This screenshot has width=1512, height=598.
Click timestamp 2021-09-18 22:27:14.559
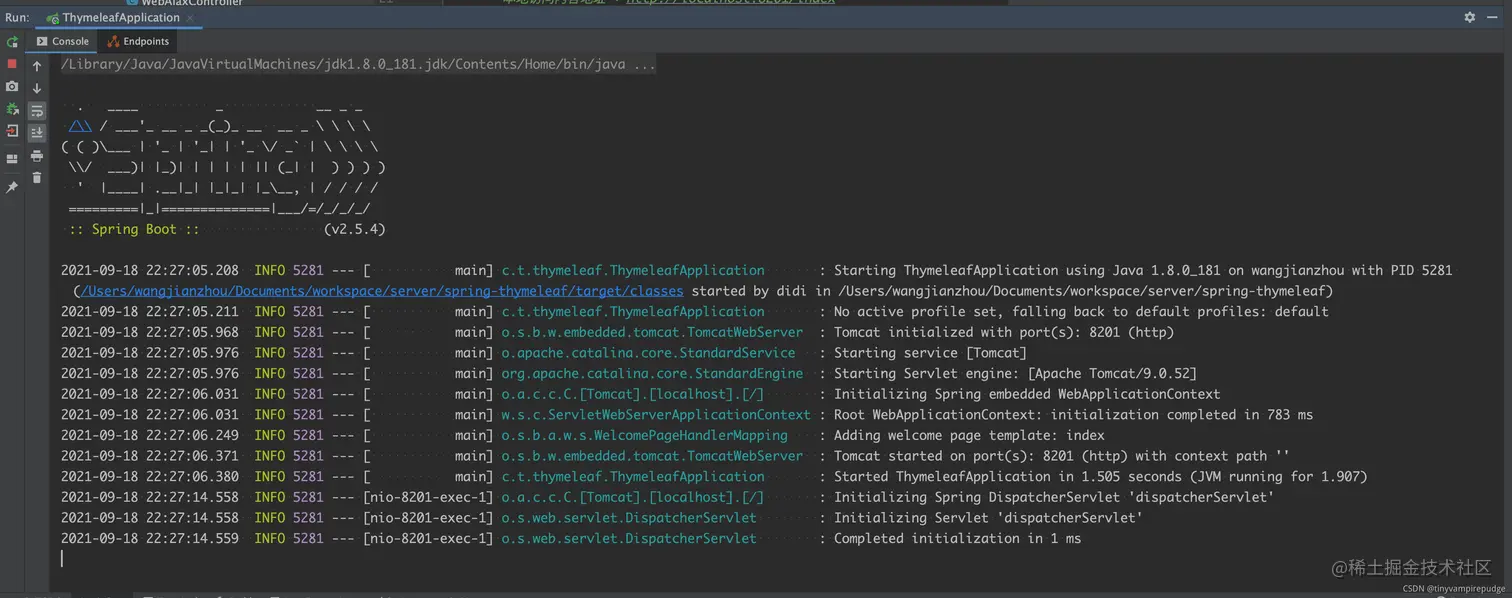point(150,538)
